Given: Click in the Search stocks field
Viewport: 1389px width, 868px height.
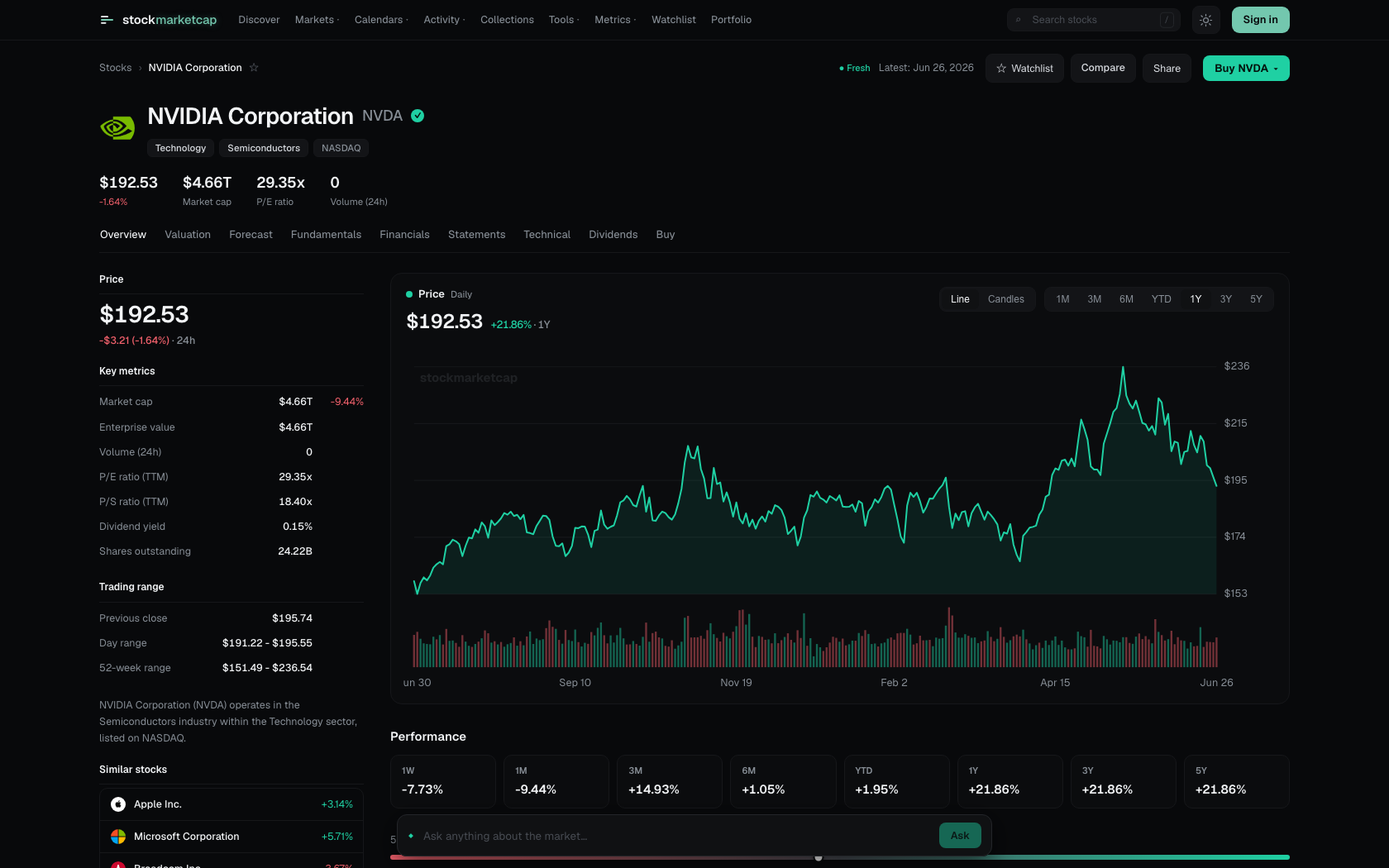Looking at the screenshot, I should tap(1093, 20).
